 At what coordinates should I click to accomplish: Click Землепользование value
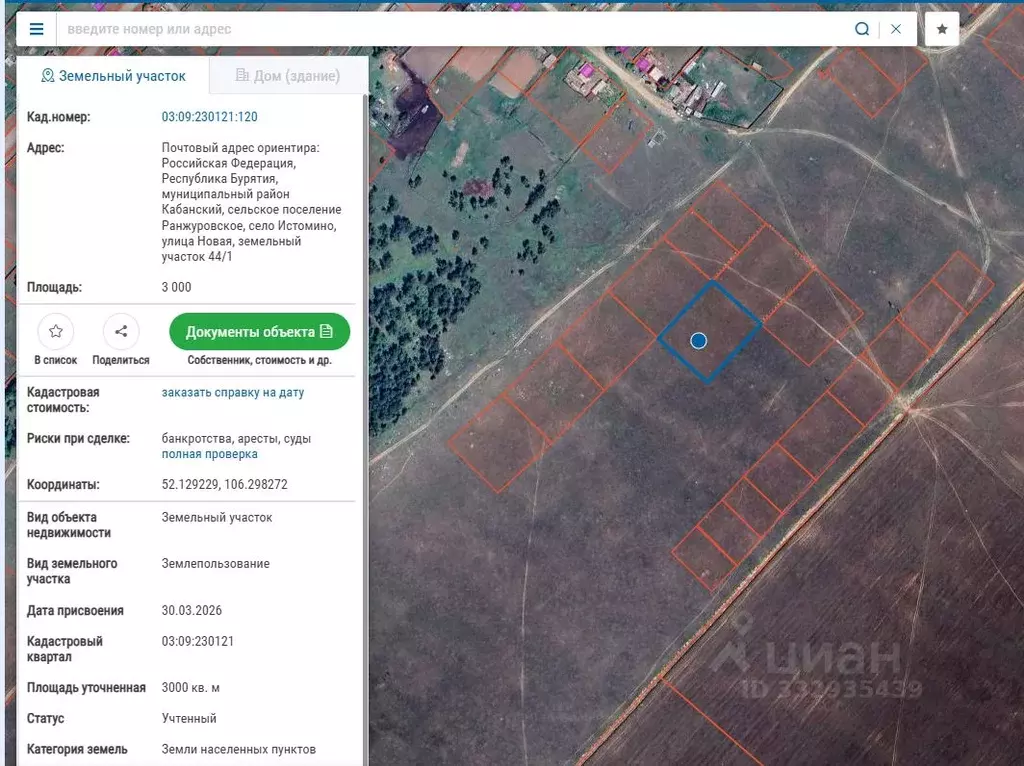pyautogui.click(x=216, y=564)
